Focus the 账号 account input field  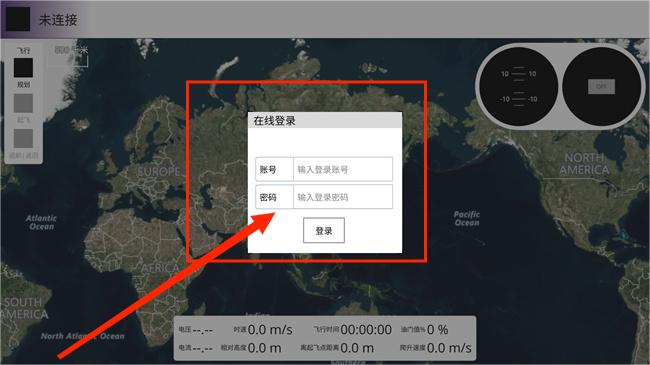pyautogui.click(x=343, y=169)
